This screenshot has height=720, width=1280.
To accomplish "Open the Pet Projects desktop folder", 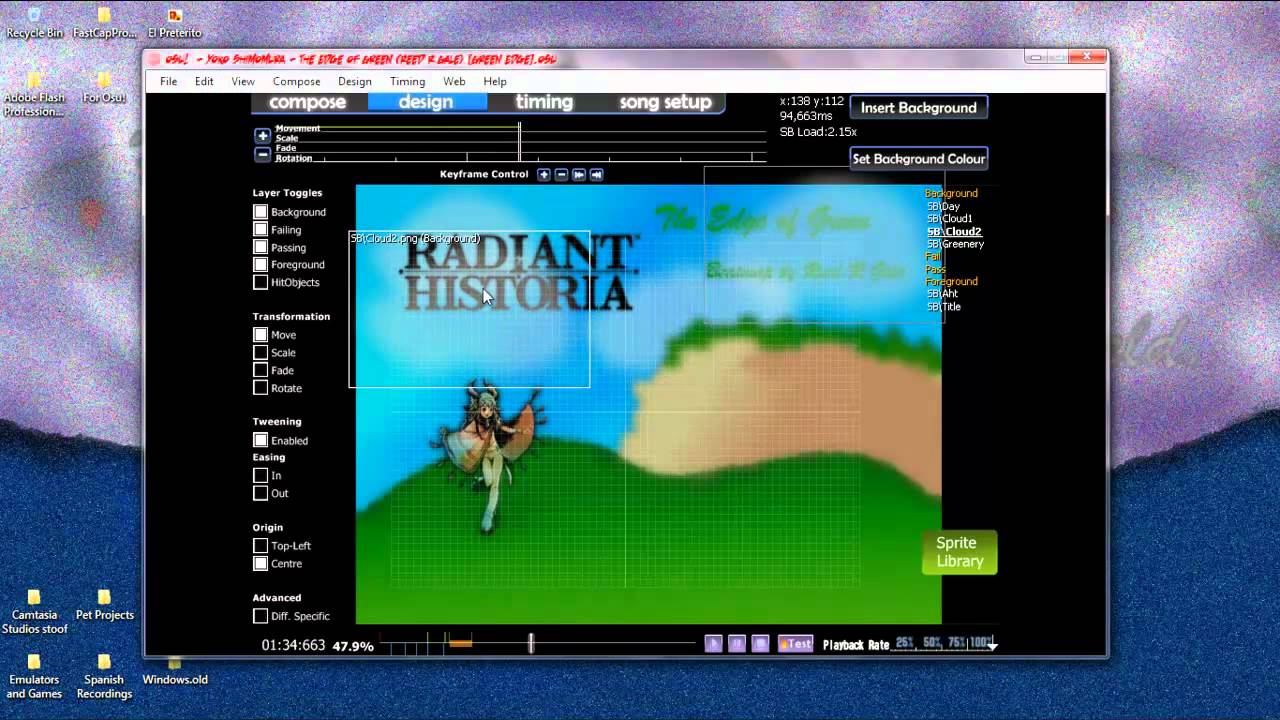I will (104, 605).
